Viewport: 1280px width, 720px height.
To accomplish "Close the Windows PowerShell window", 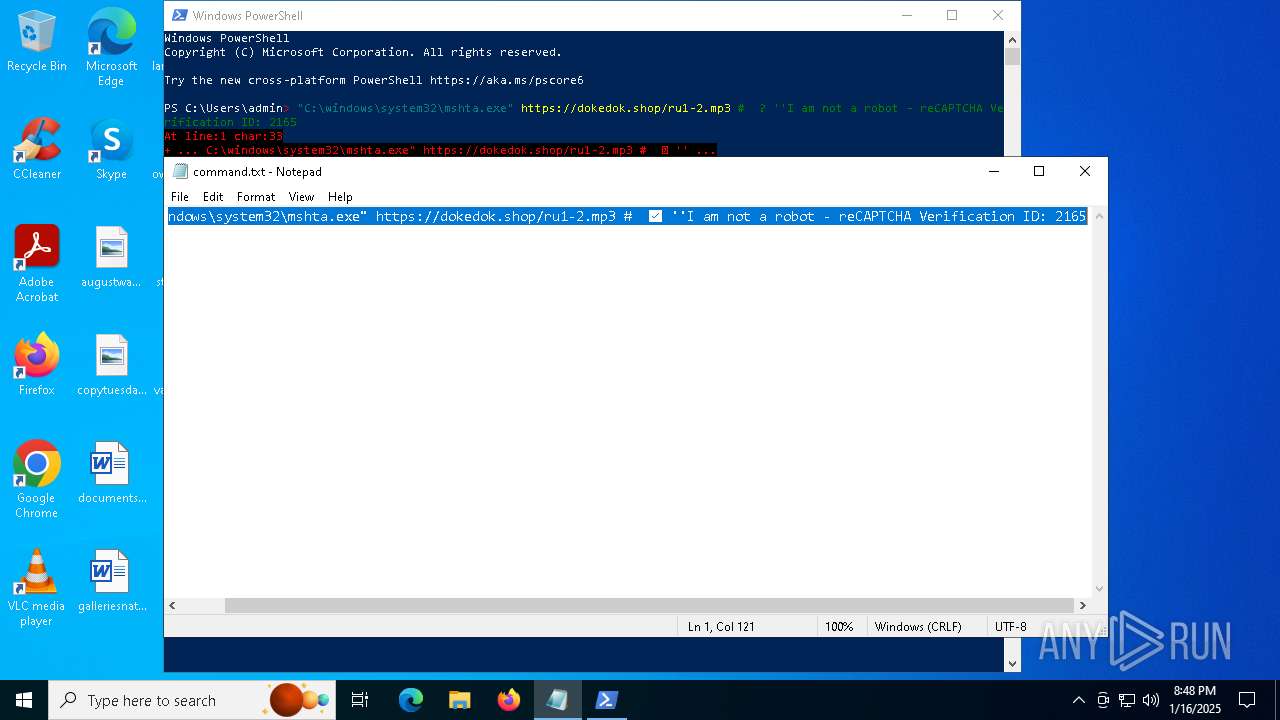I will click(x=998, y=15).
